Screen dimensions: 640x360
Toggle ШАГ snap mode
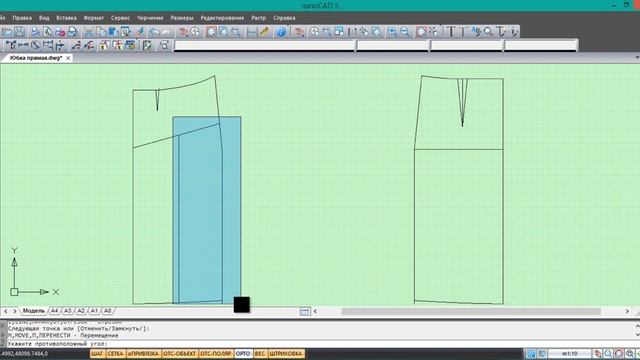click(97, 353)
